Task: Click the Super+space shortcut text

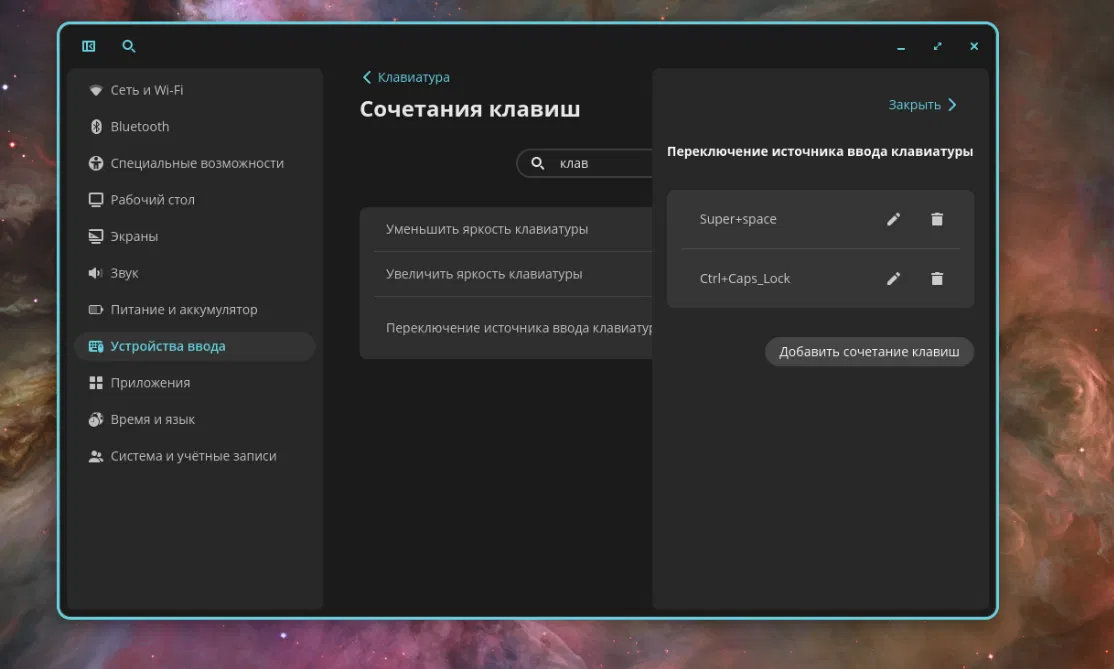Action: (738, 219)
